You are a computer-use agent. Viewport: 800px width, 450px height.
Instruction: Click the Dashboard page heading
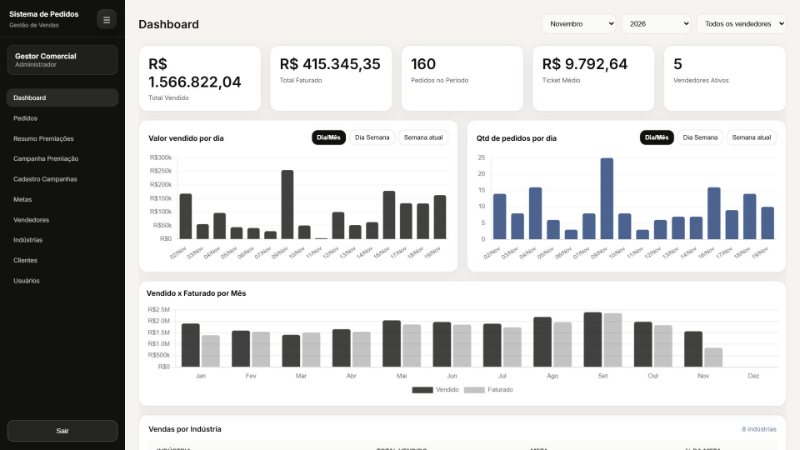(x=169, y=24)
